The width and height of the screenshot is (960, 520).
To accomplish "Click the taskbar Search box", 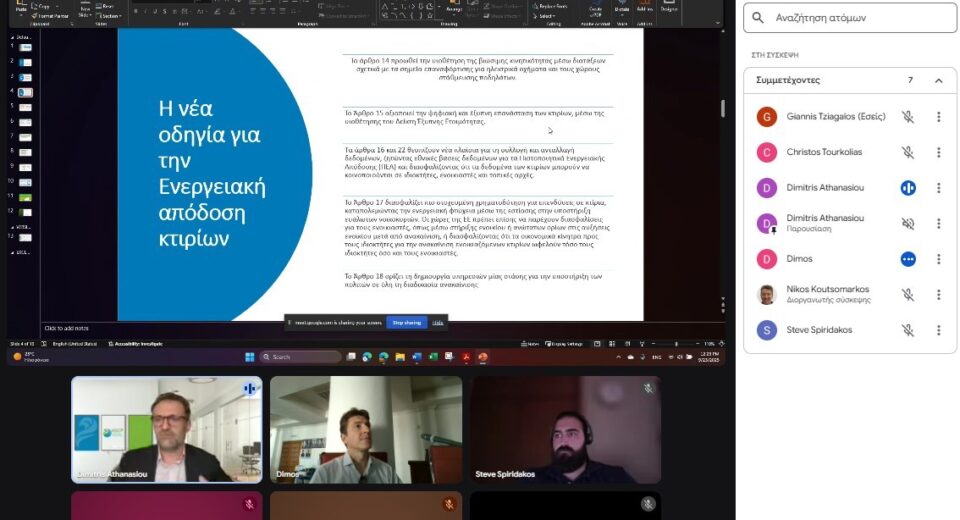I will pos(300,357).
